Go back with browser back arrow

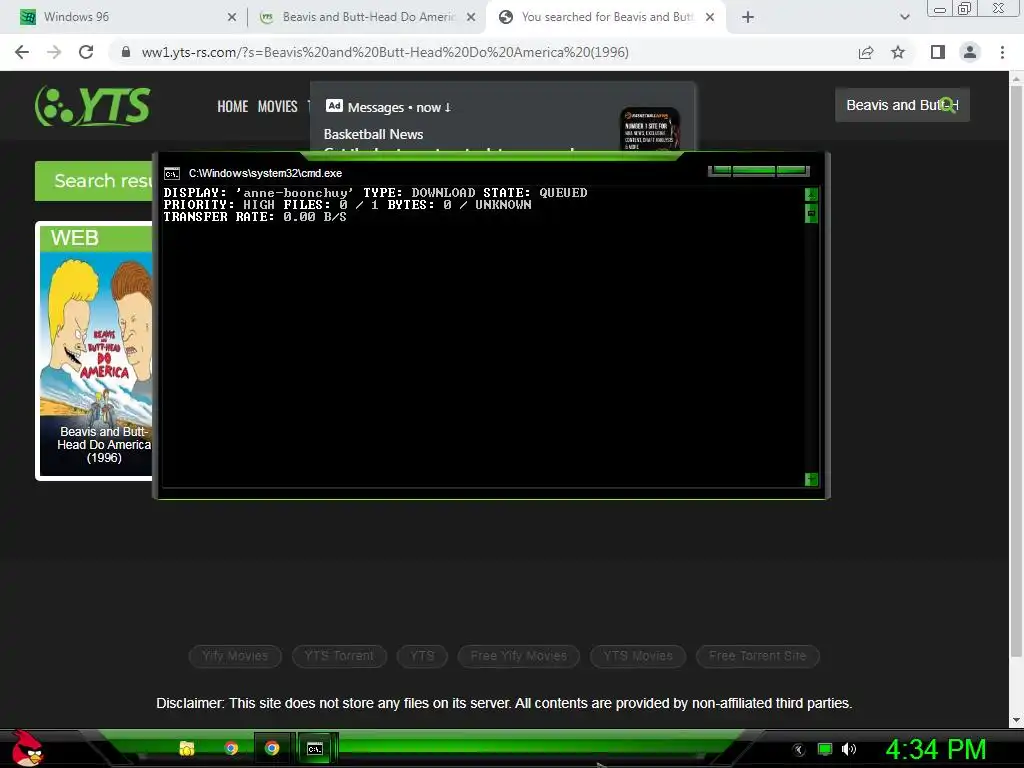22,52
